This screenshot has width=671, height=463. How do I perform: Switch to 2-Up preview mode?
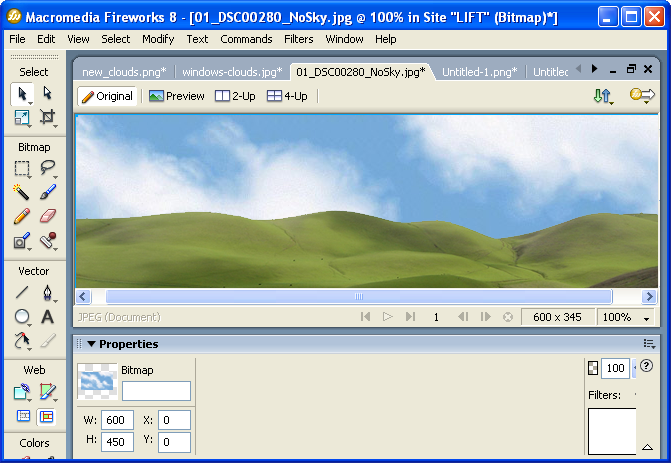tap(236, 96)
